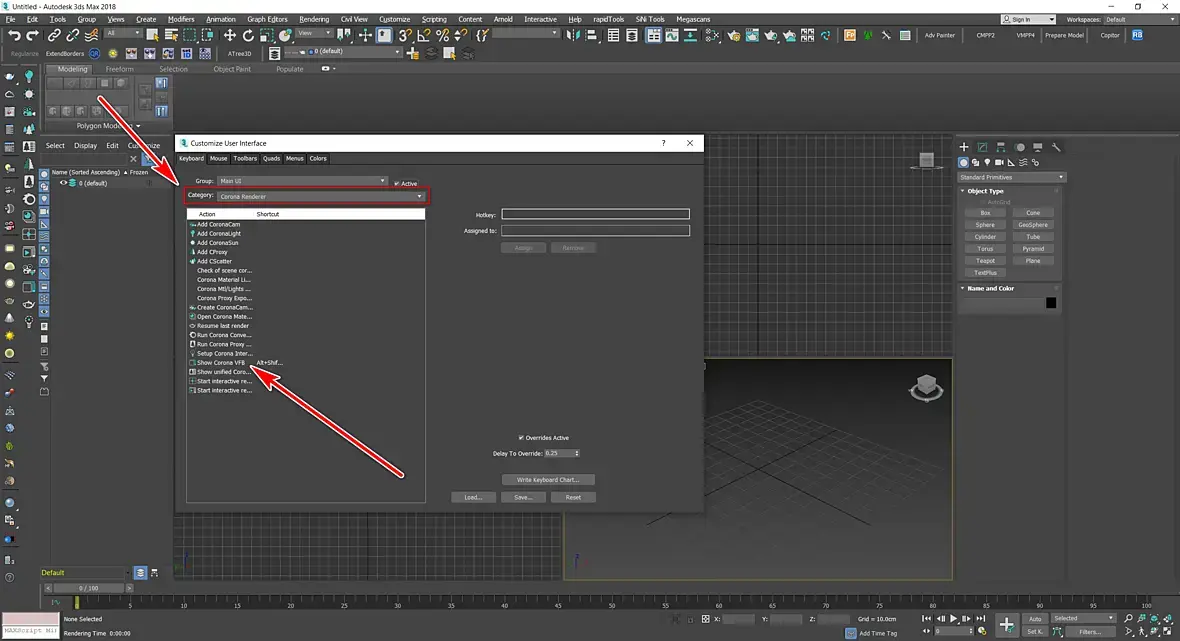Open the Rendering menu
The width and height of the screenshot is (1180, 641).
click(314, 20)
